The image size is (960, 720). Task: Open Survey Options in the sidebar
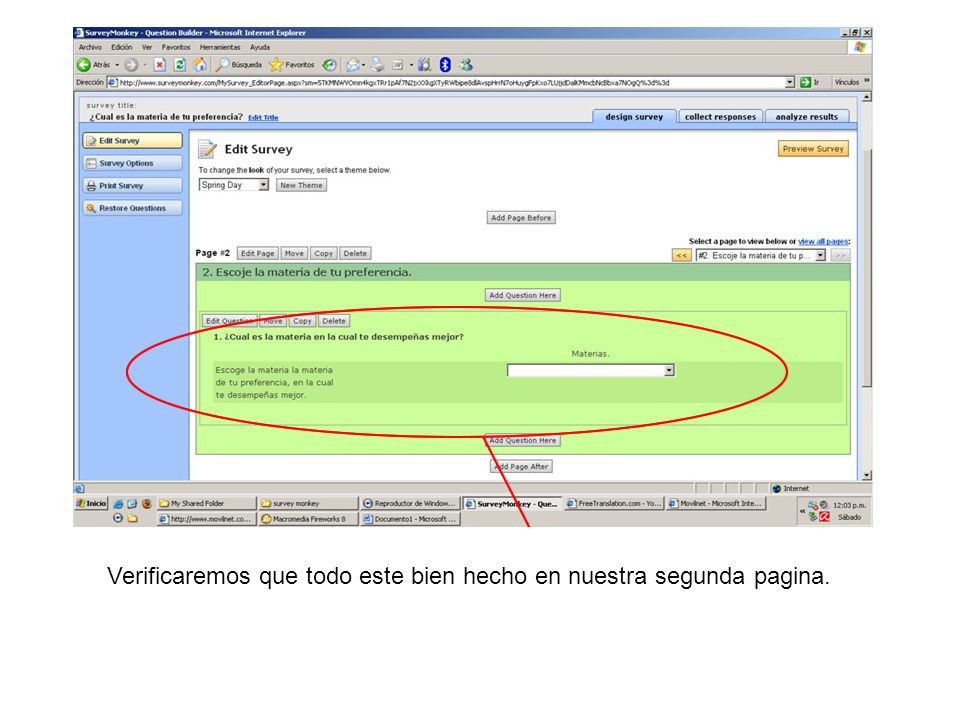(132, 163)
